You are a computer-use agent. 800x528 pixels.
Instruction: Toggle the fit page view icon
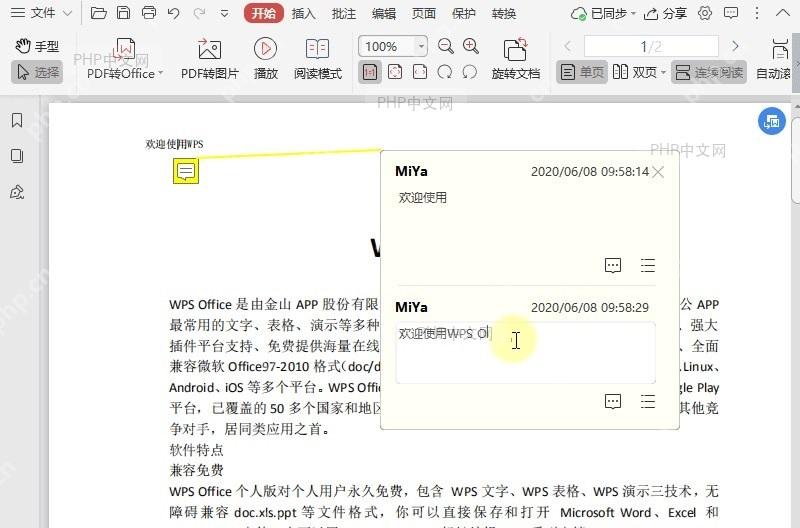[395, 72]
